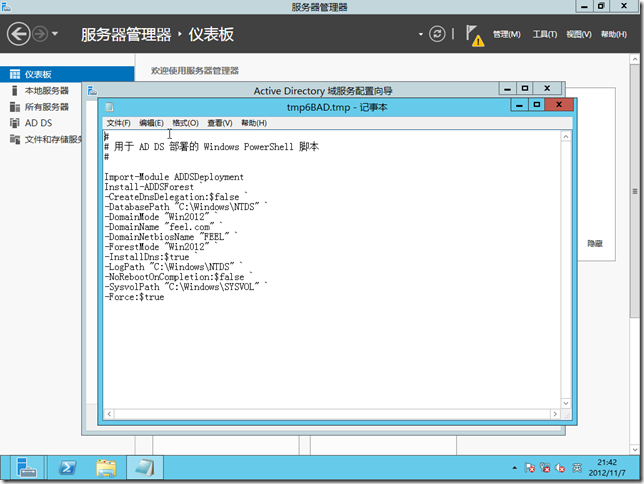Minimize the Active Directory wizard window
Screen dimensions: 644x484
(508, 88)
